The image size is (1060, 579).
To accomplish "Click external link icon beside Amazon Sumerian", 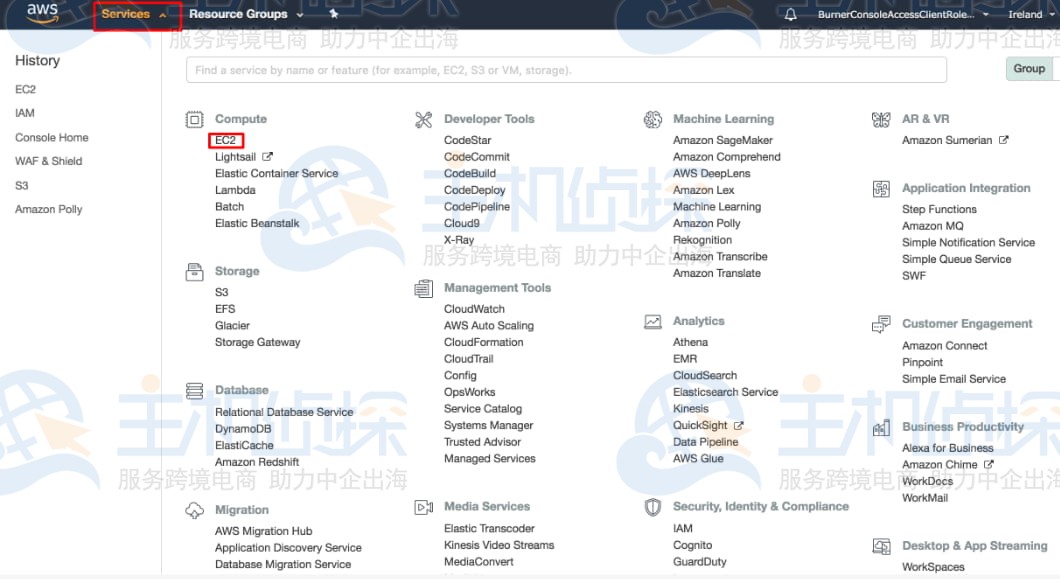I will tap(1003, 140).
